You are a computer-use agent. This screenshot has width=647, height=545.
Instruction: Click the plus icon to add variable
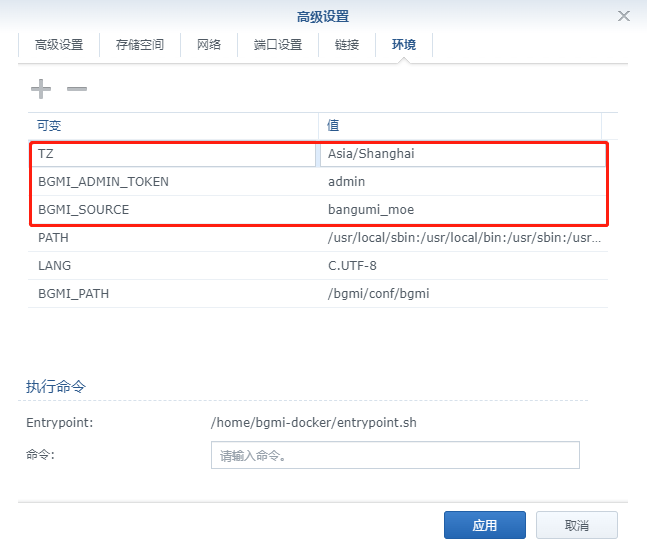click(40, 89)
